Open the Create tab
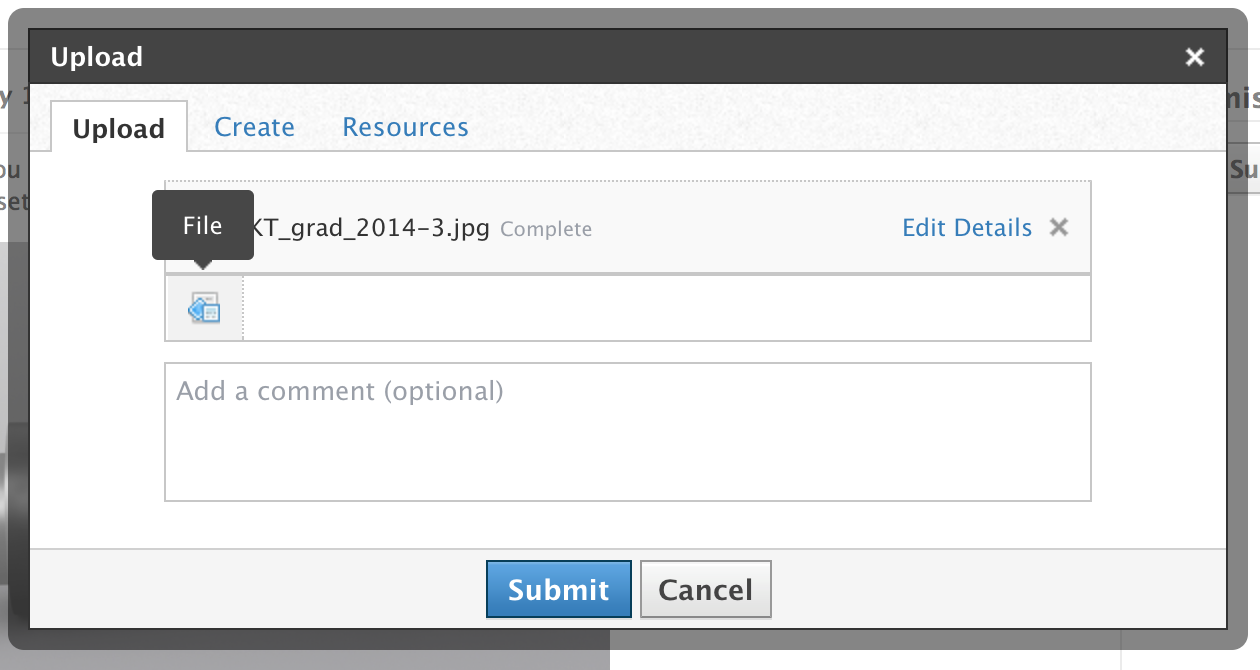 tap(254, 127)
